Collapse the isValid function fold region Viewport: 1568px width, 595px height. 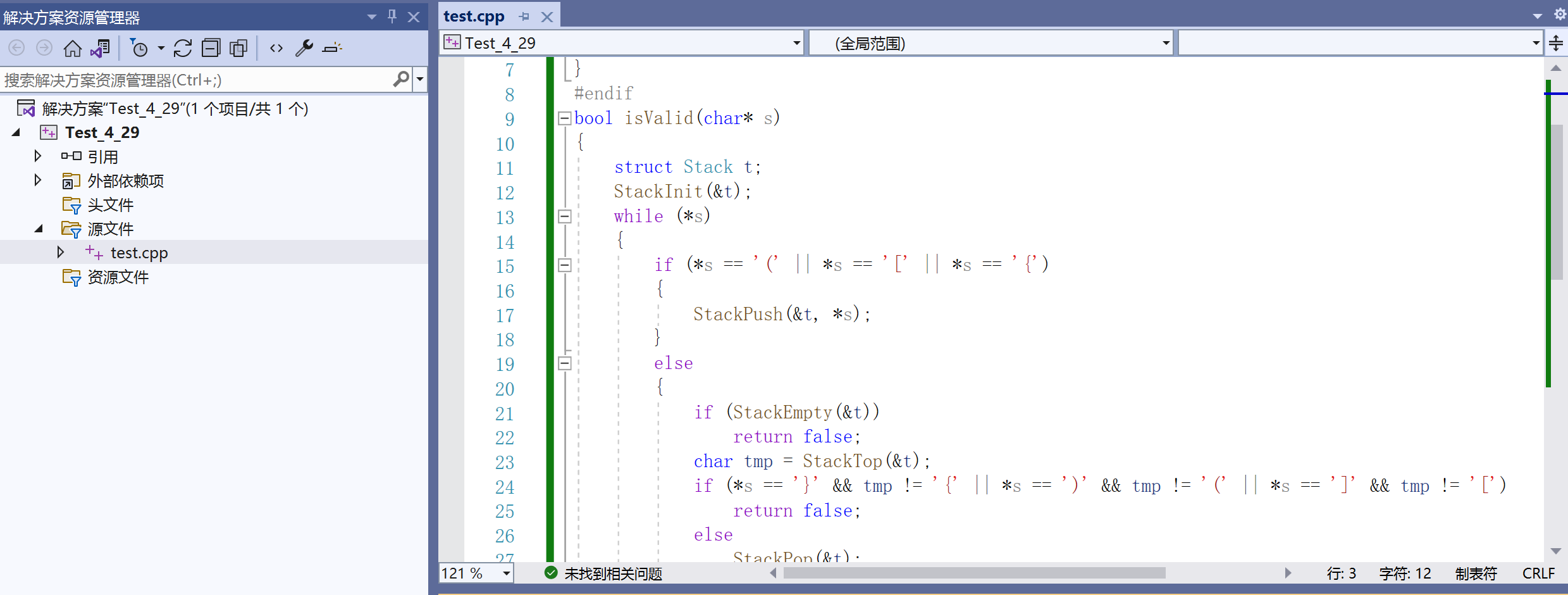click(x=564, y=118)
